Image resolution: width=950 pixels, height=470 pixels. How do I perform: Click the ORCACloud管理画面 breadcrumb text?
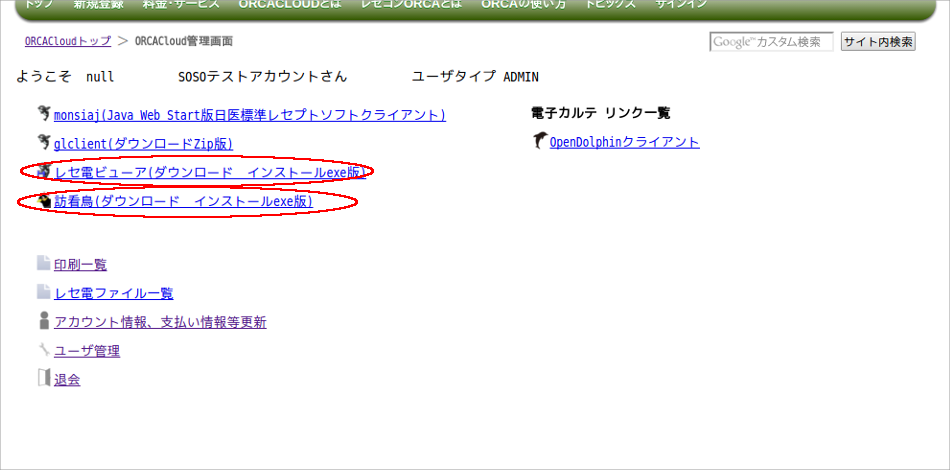(184, 41)
